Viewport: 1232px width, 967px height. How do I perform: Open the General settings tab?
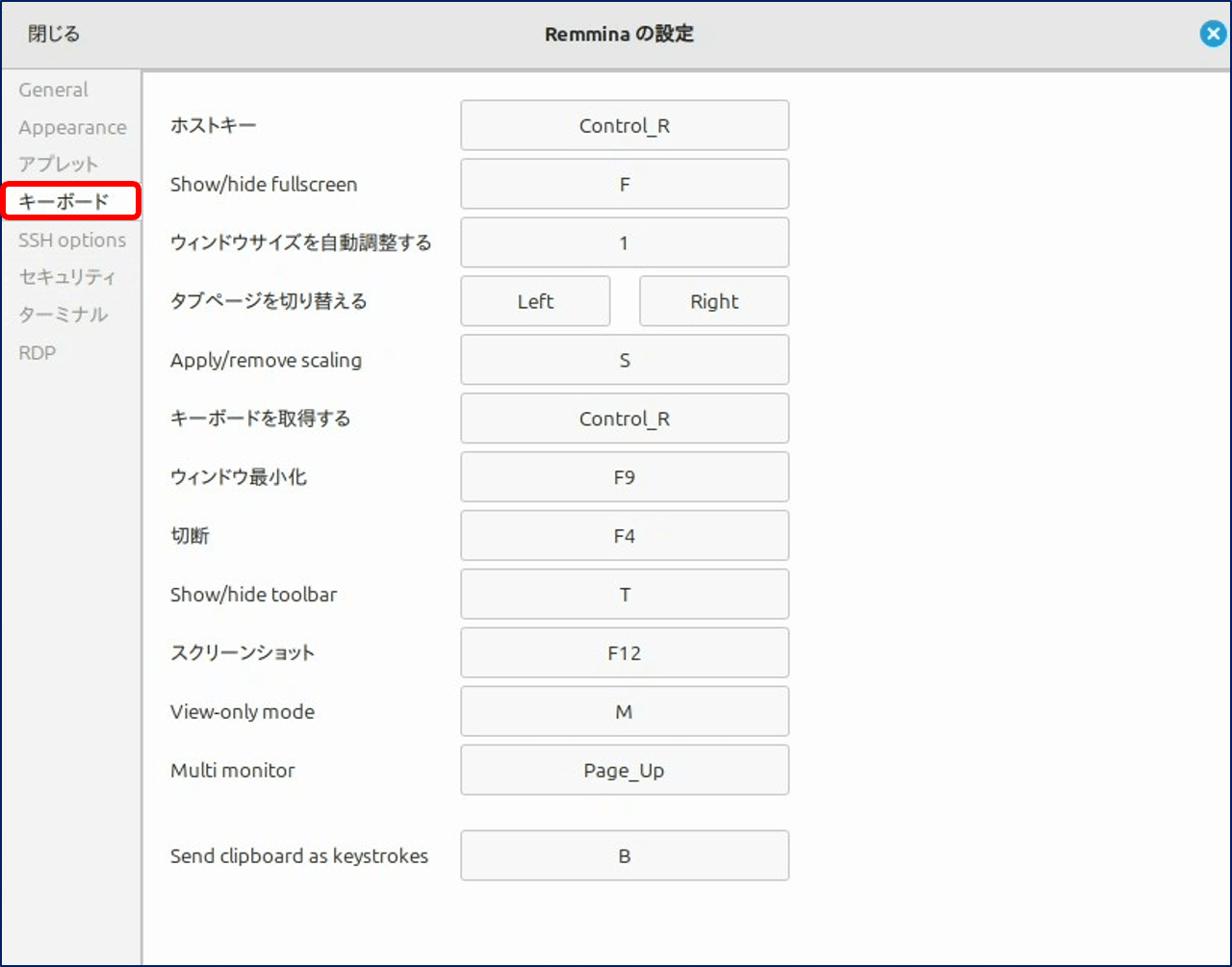pos(53,89)
